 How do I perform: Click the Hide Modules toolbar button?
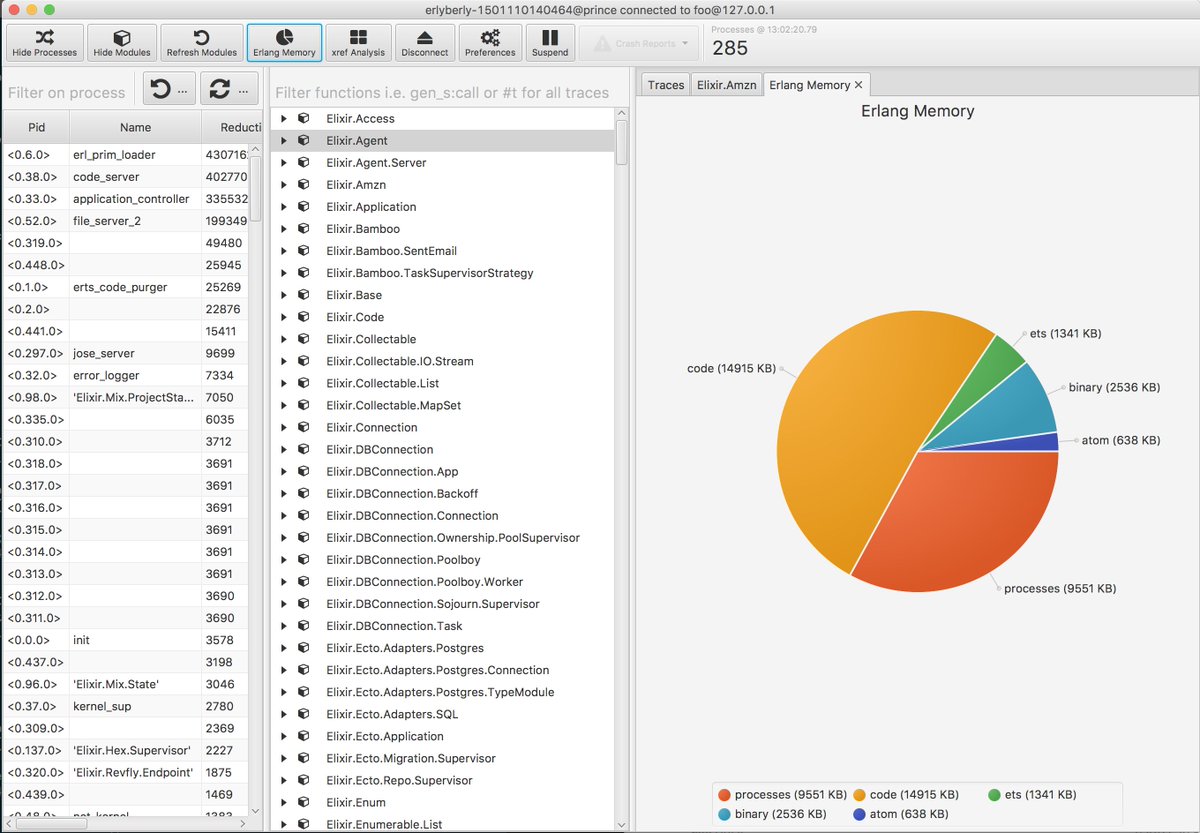[x=122, y=42]
